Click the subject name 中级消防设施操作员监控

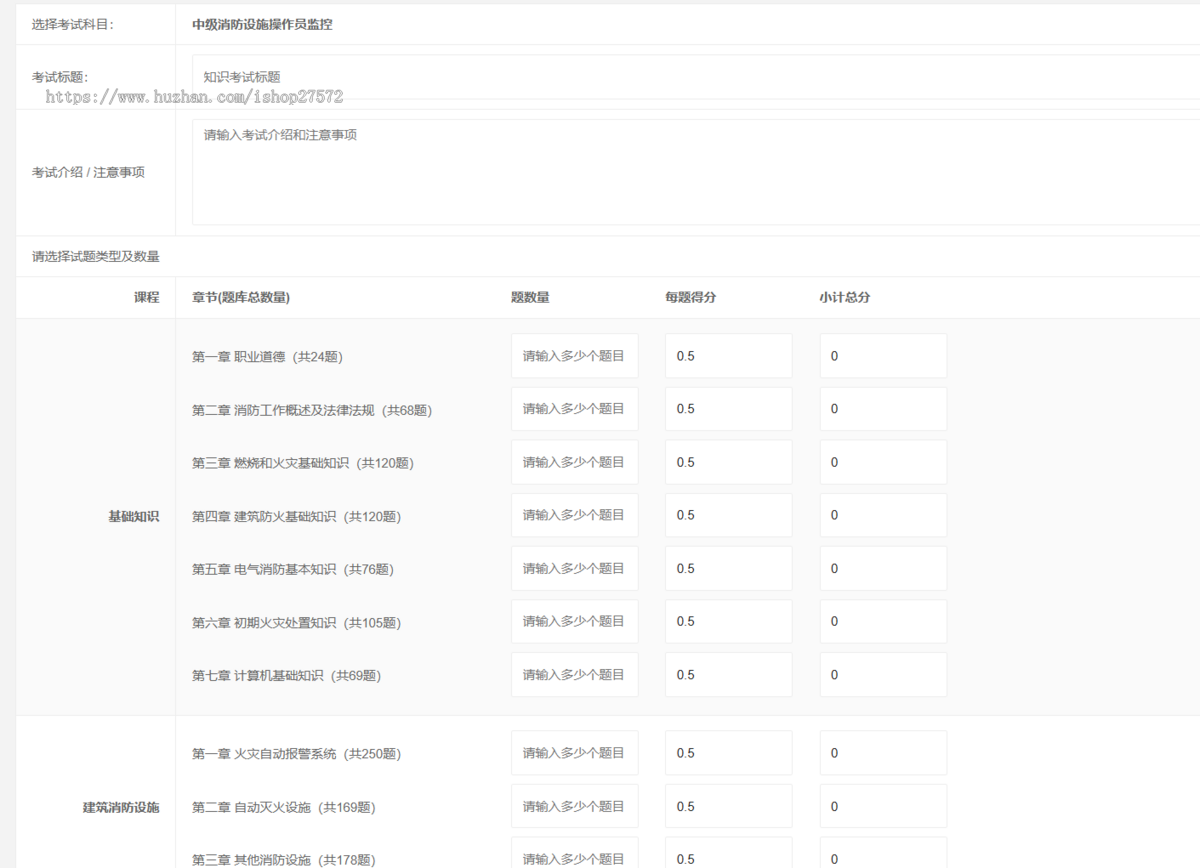point(262,25)
